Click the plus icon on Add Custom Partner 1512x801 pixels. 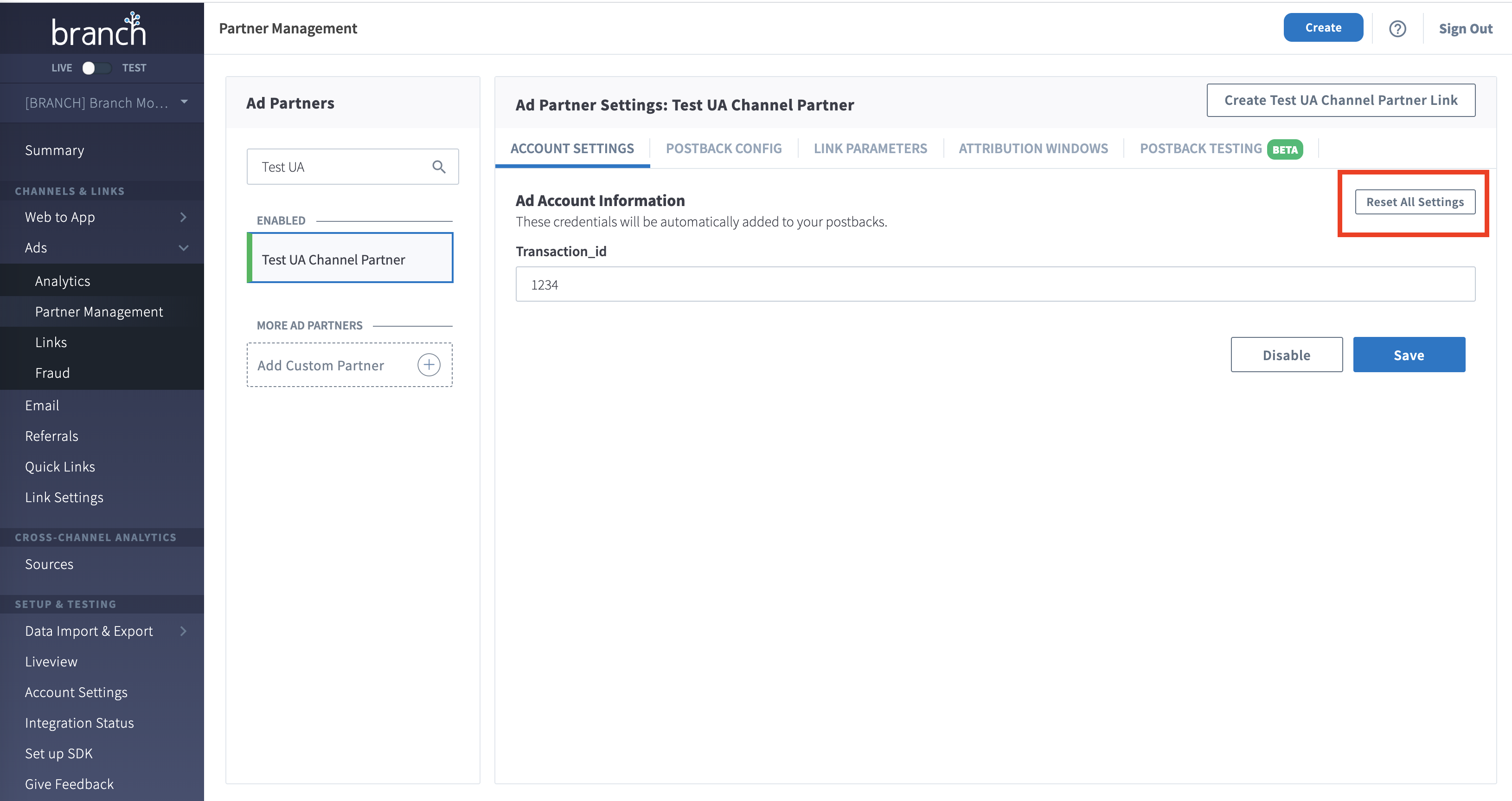429,365
